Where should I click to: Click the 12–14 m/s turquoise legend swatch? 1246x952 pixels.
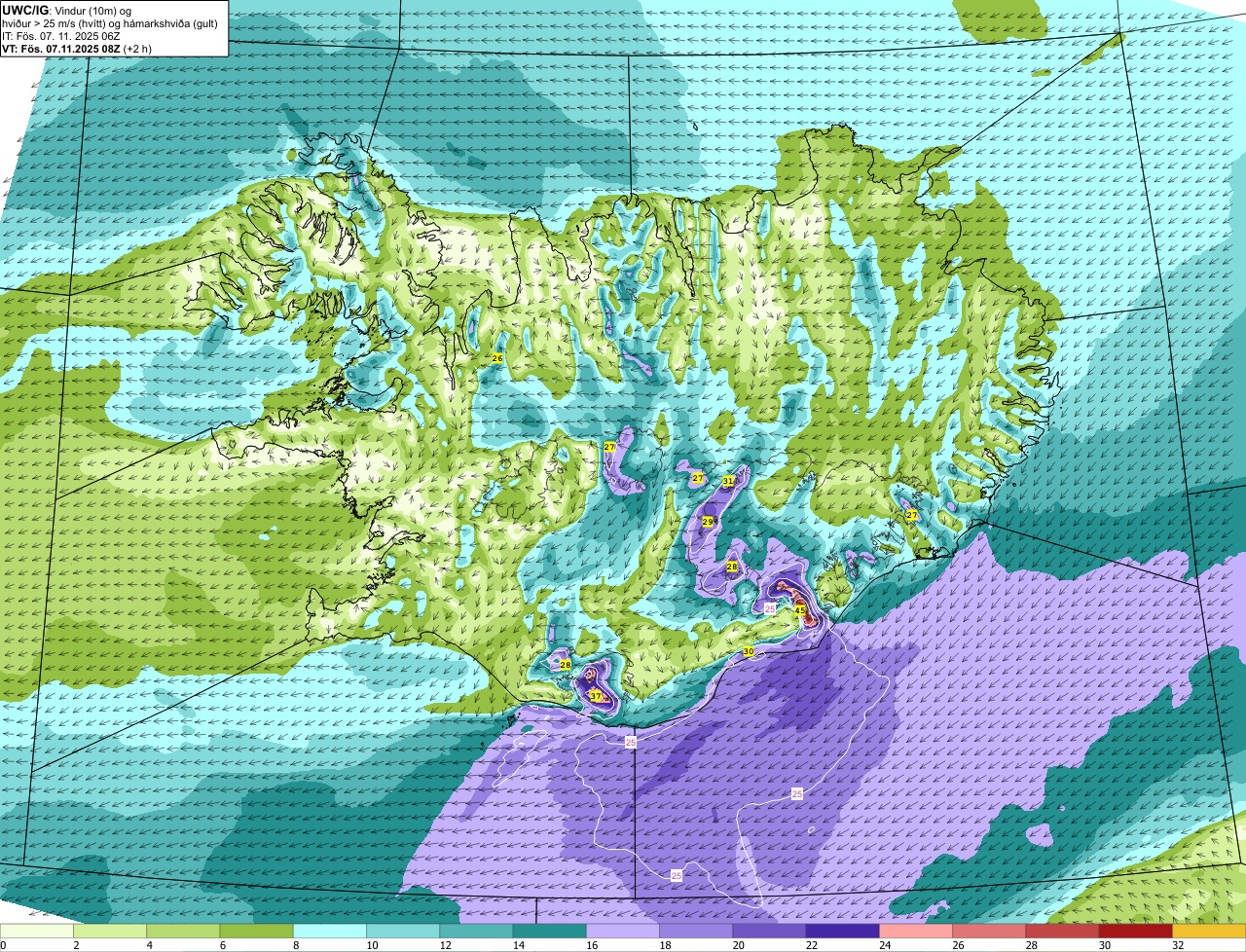(477, 931)
